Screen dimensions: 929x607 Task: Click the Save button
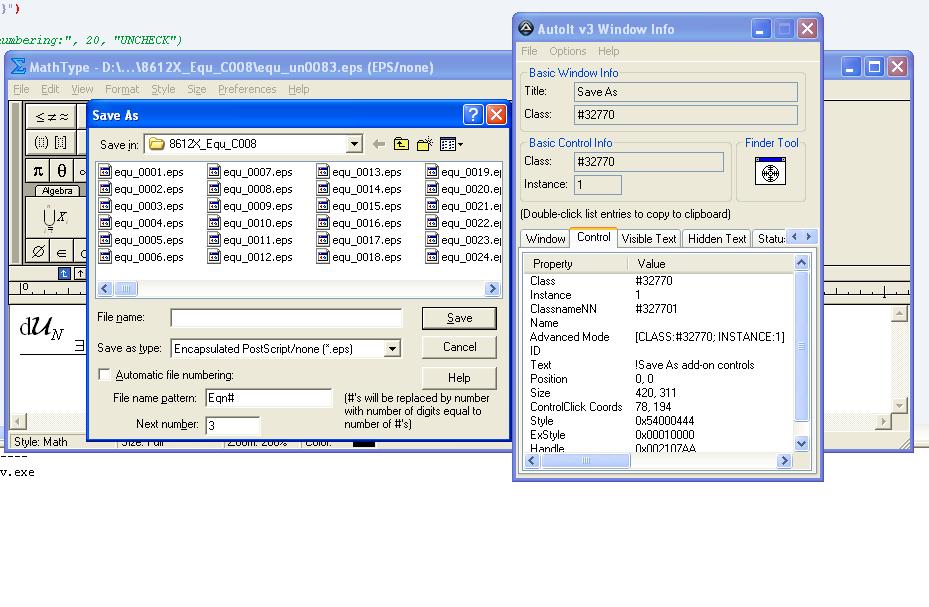(x=459, y=318)
